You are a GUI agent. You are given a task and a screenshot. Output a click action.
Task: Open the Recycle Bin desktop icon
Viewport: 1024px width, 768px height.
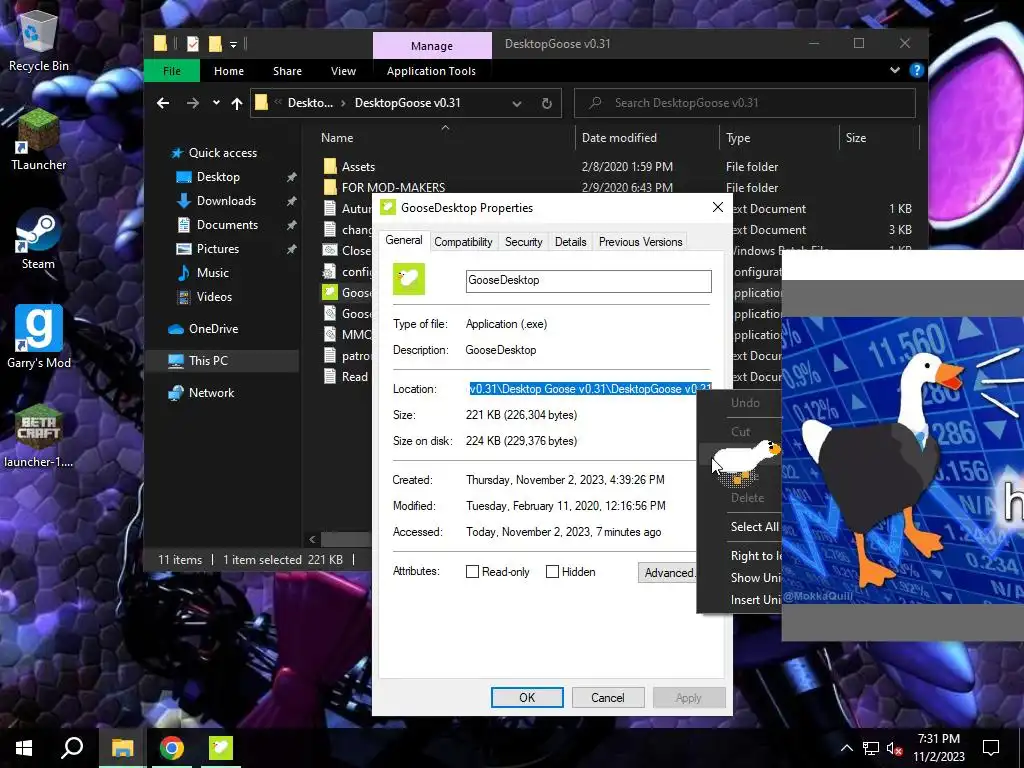[38, 38]
